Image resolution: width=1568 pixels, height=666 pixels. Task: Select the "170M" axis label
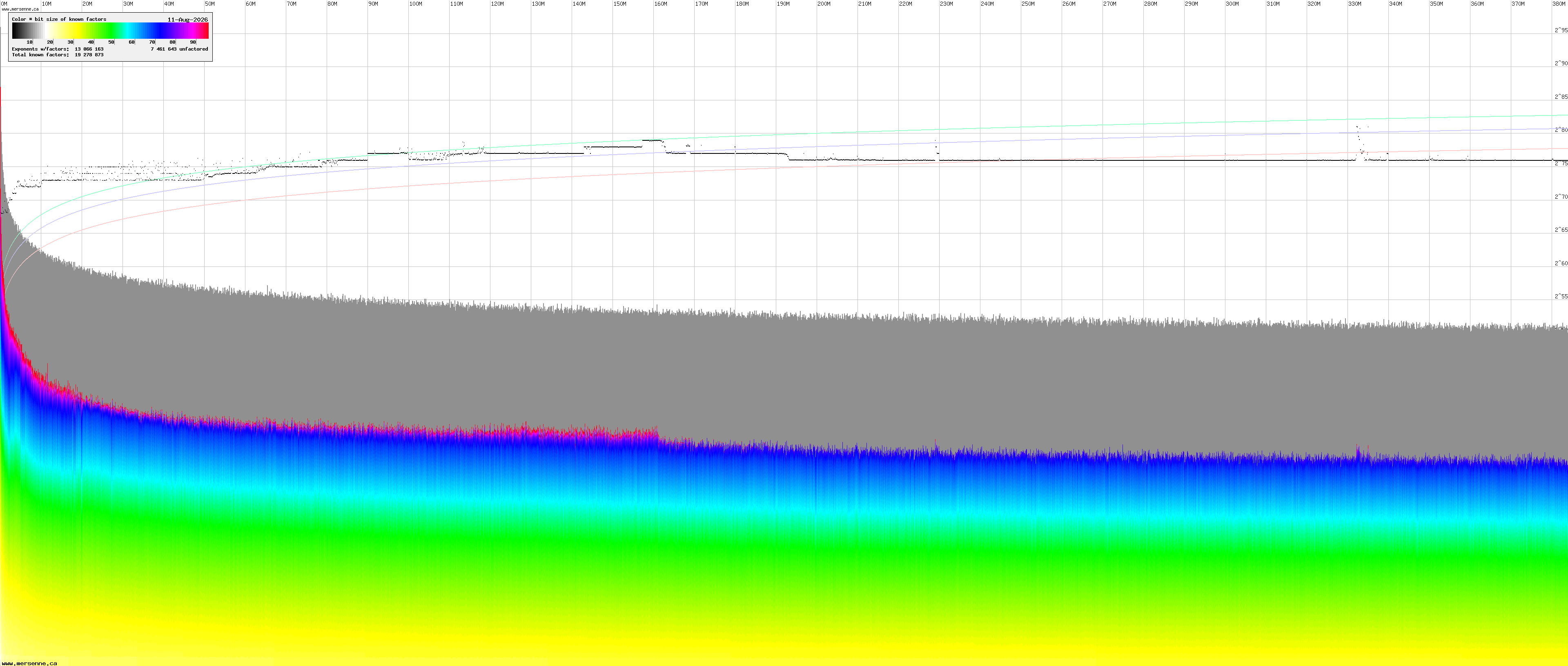(701, 4)
